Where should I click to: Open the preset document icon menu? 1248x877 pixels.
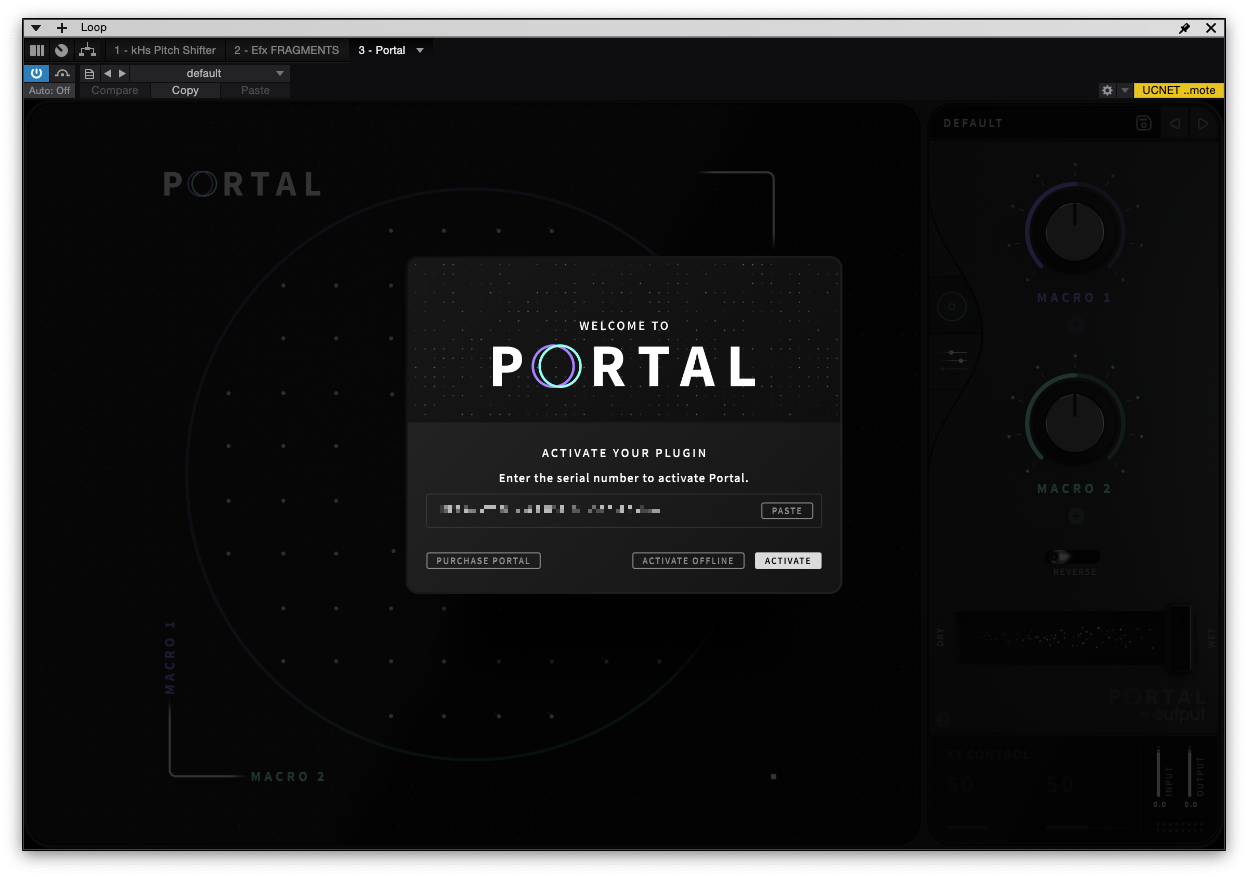click(x=89, y=73)
